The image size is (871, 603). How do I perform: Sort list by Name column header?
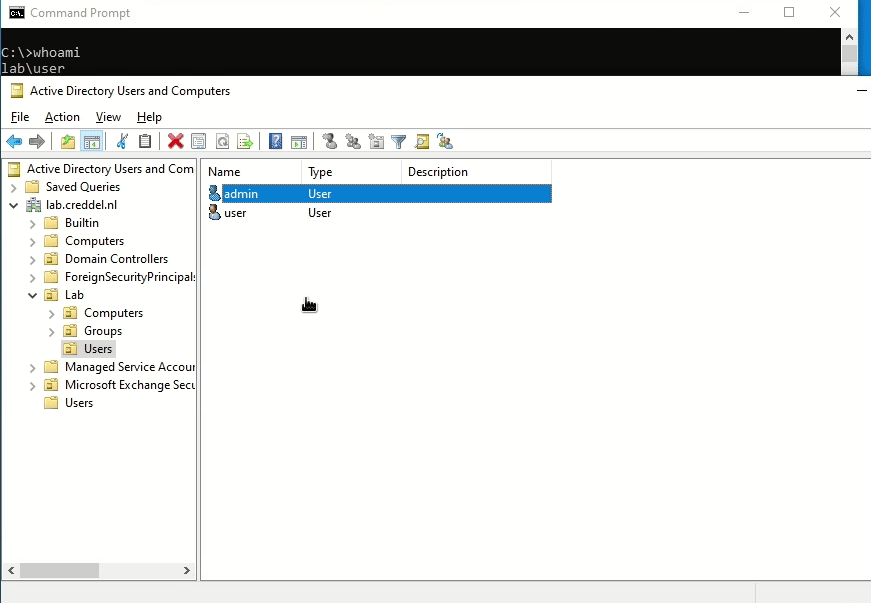pyautogui.click(x=250, y=172)
